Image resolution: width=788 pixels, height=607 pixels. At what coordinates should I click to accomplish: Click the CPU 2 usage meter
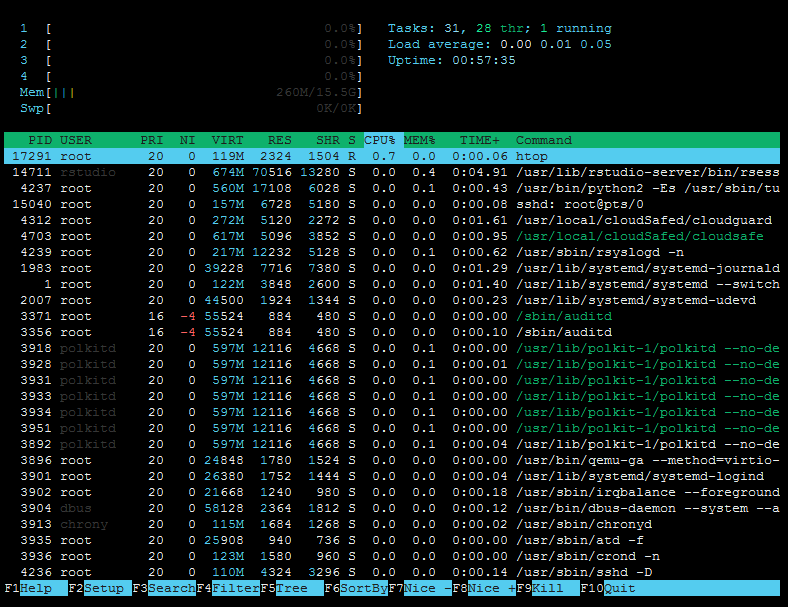pyautogui.click(x=191, y=45)
